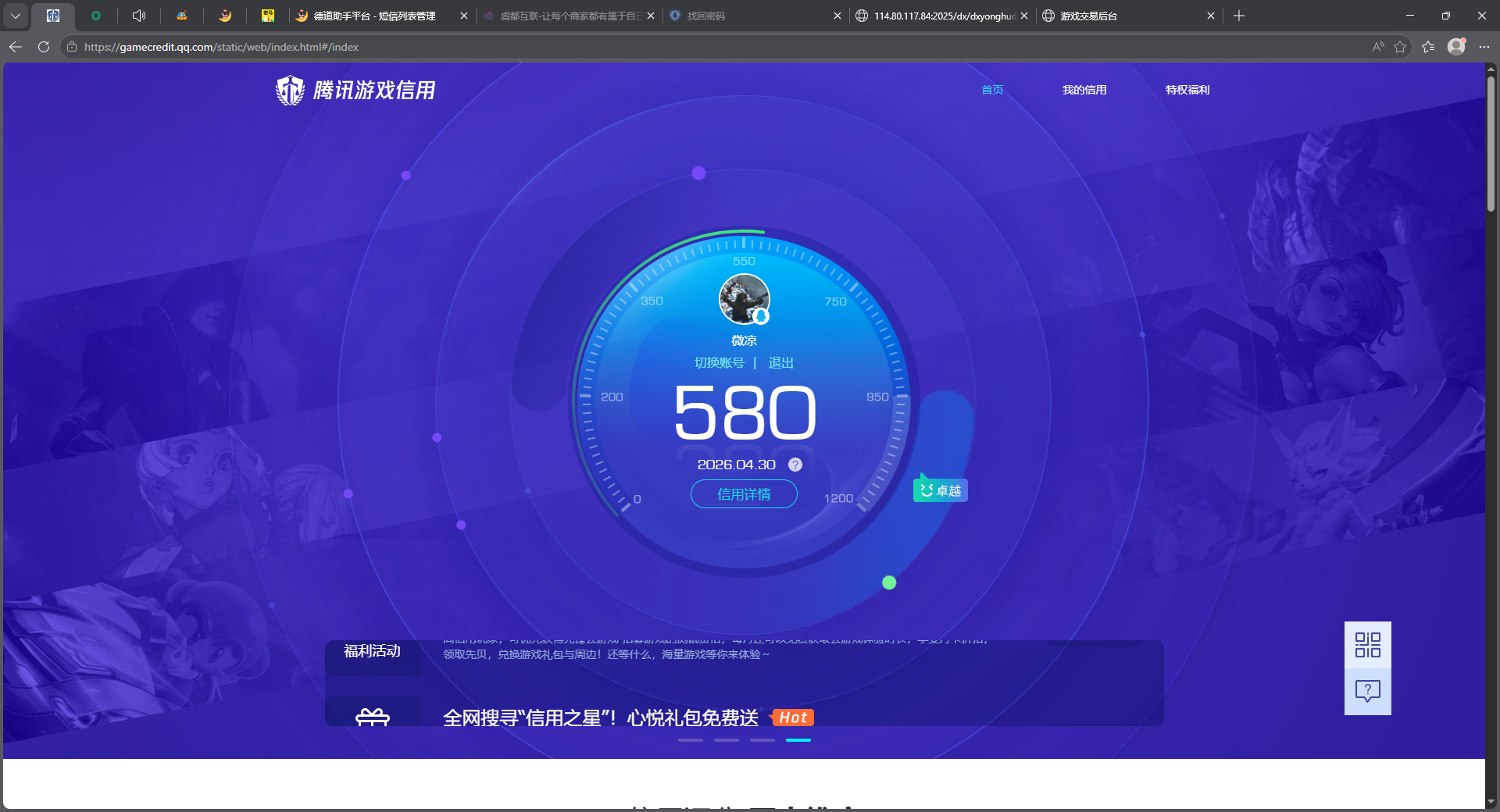Viewport: 1500px width, 812px height.
Task: View site information lock icon
Action: [x=72, y=47]
